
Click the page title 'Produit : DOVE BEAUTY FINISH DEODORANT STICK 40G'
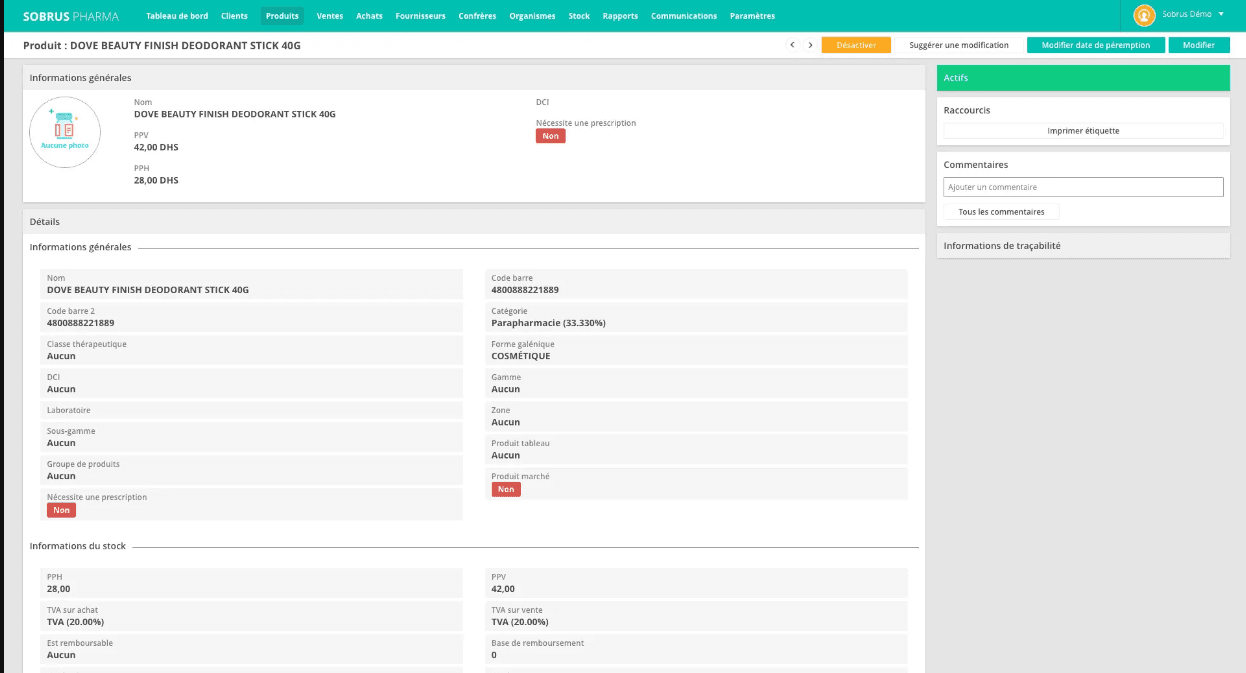tap(162, 46)
